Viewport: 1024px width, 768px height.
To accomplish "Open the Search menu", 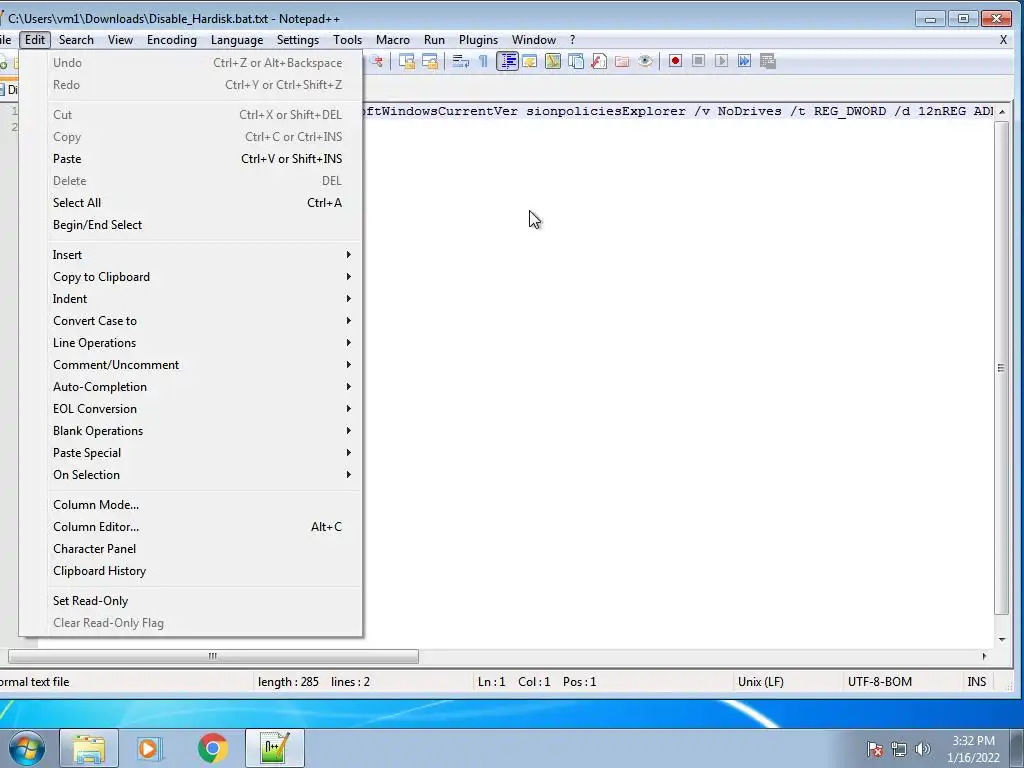I will (76, 40).
